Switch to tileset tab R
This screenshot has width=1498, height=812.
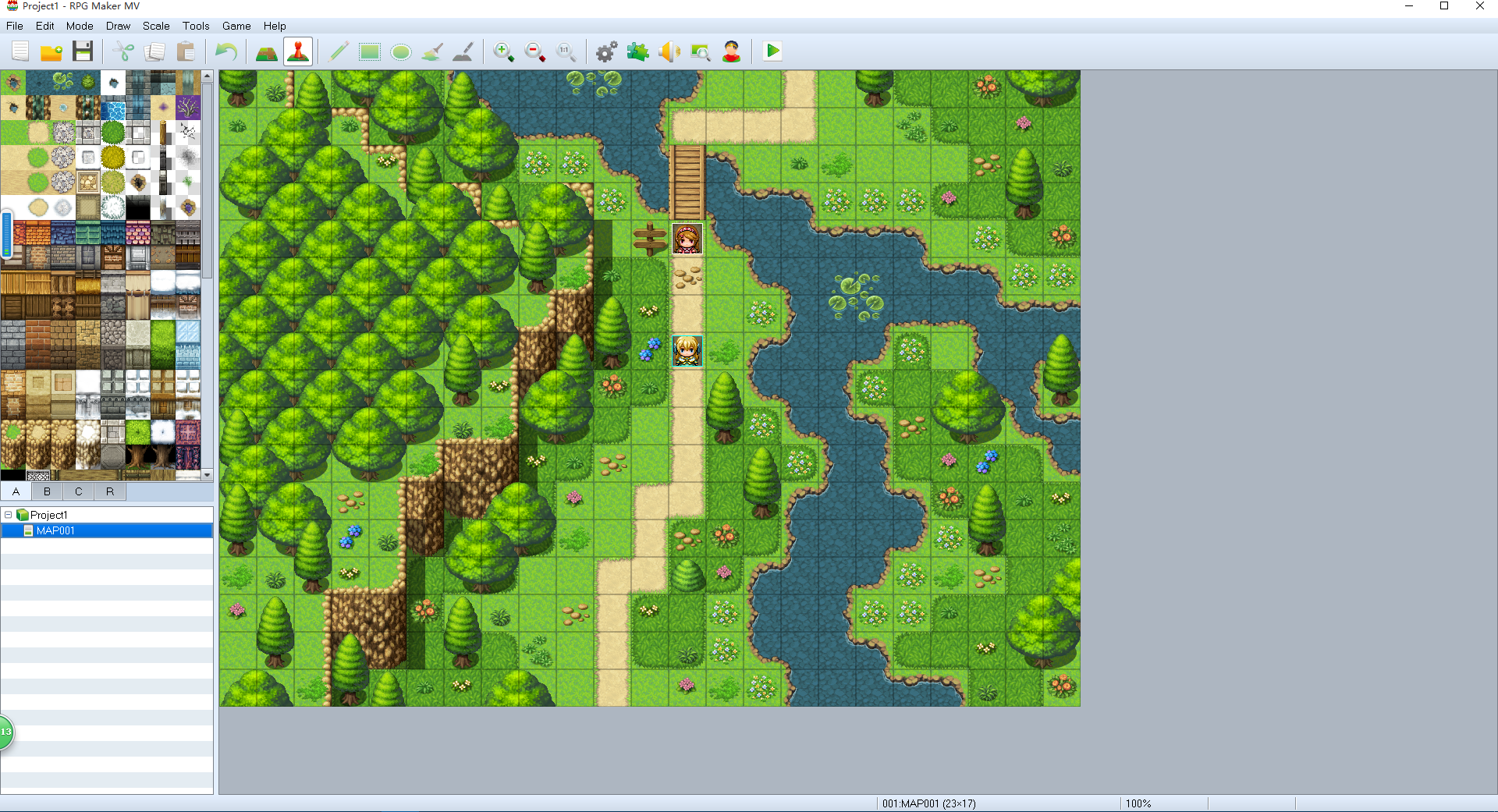coord(110,491)
